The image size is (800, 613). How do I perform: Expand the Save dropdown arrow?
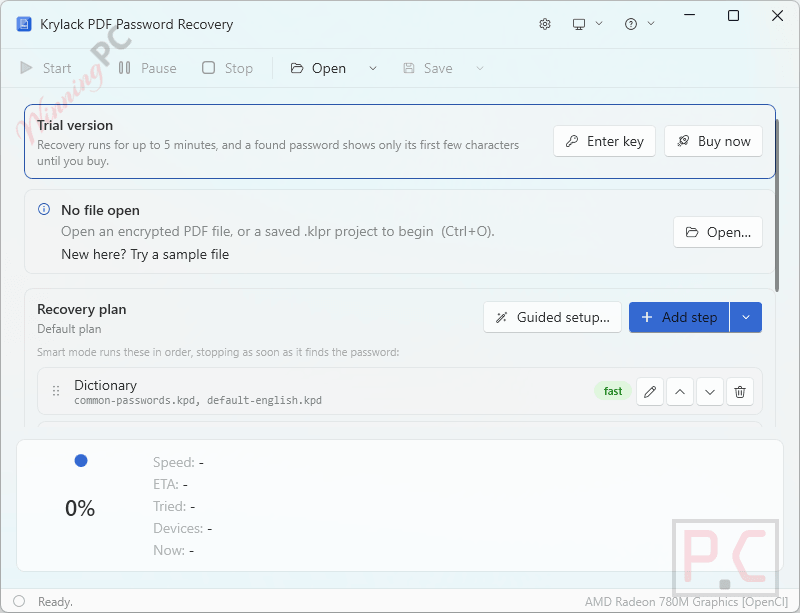coord(480,68)
